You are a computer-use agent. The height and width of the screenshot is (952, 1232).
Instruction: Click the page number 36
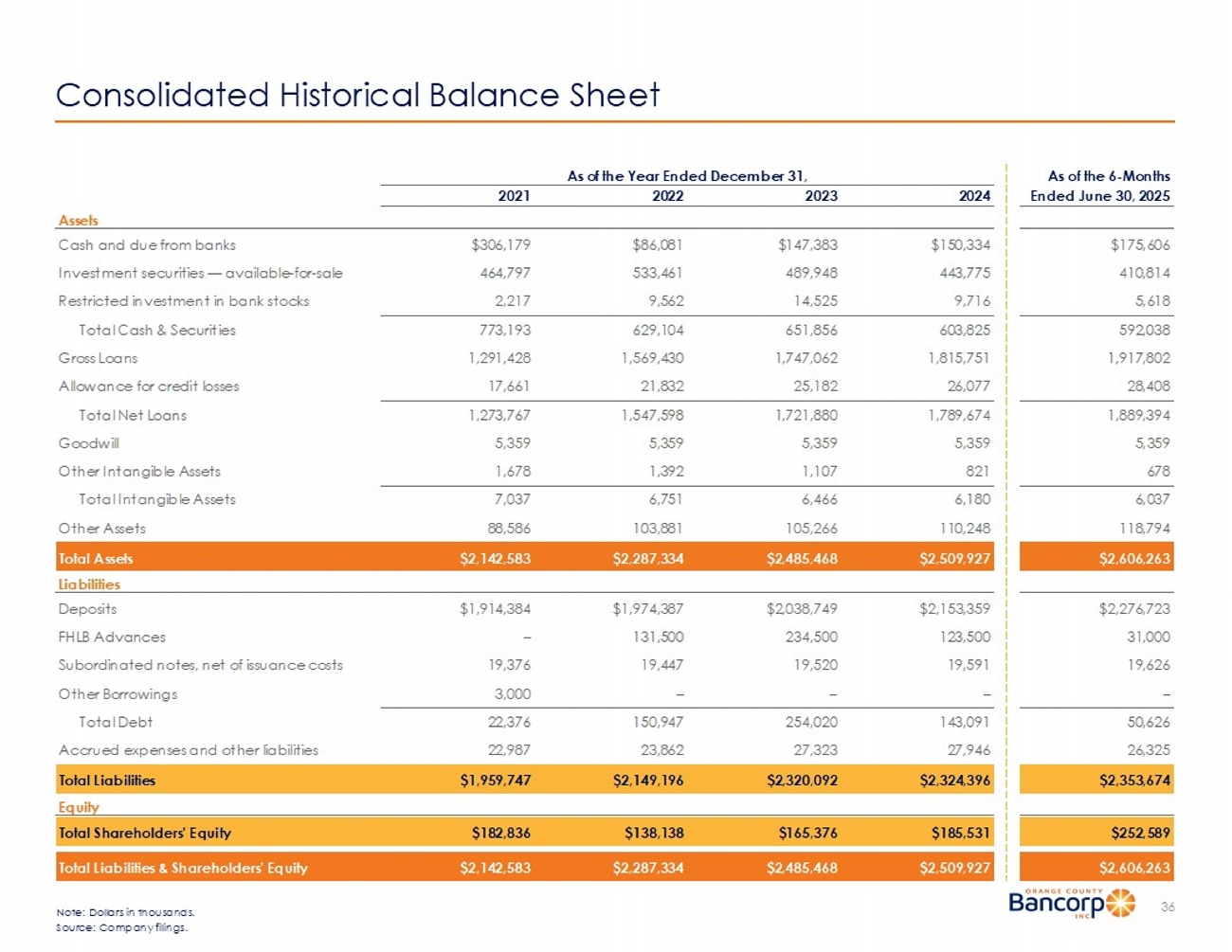[x=1168, y=907]
